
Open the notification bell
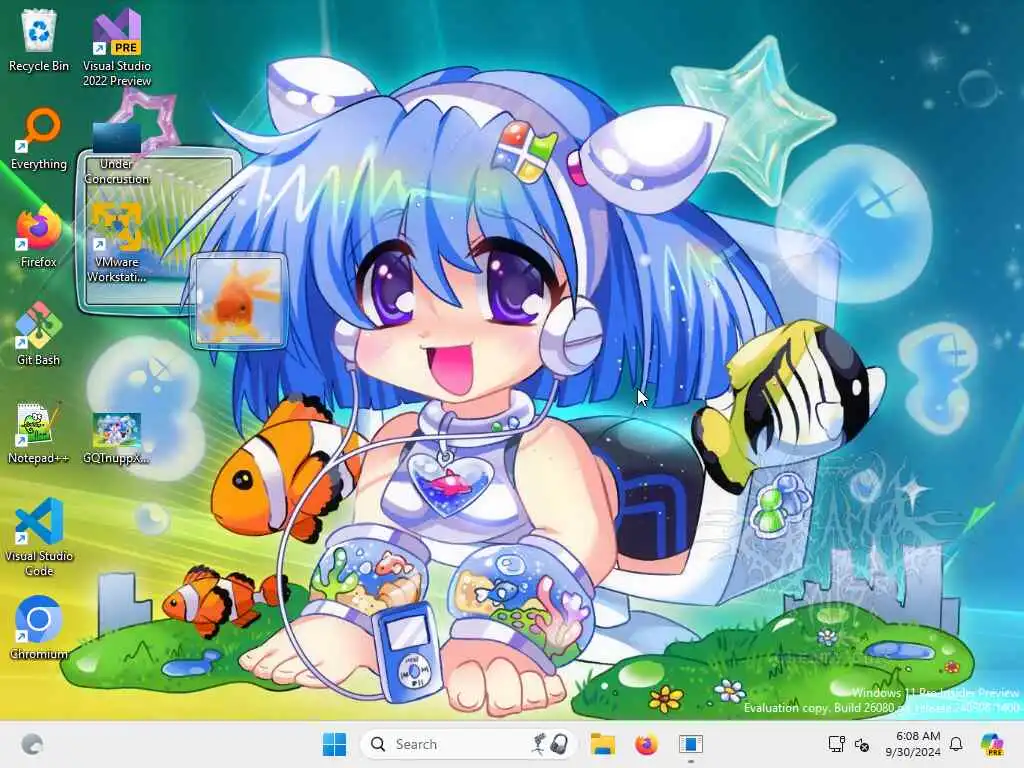point(956,744)
